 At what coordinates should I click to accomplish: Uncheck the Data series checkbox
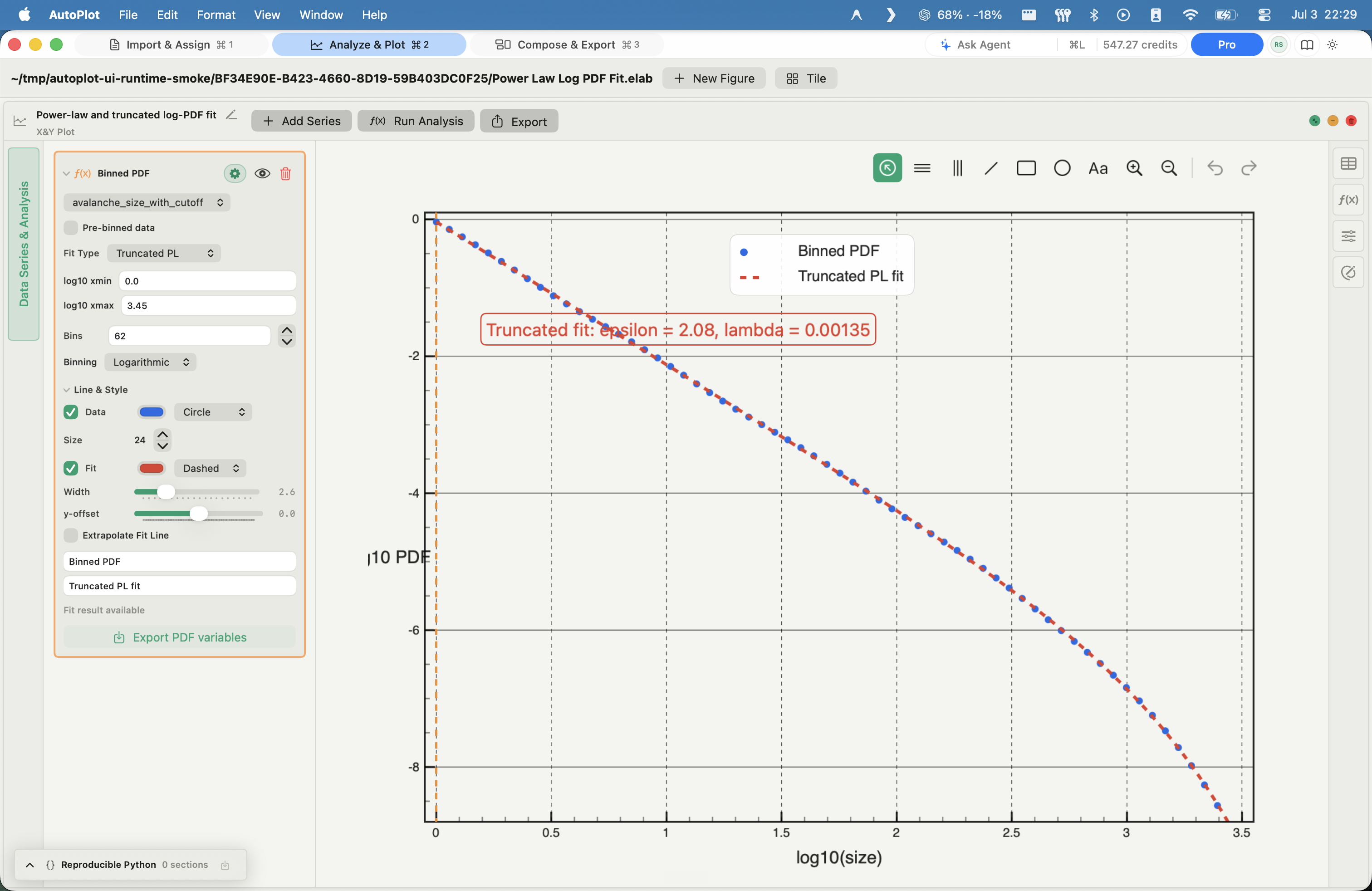point(71,412)
